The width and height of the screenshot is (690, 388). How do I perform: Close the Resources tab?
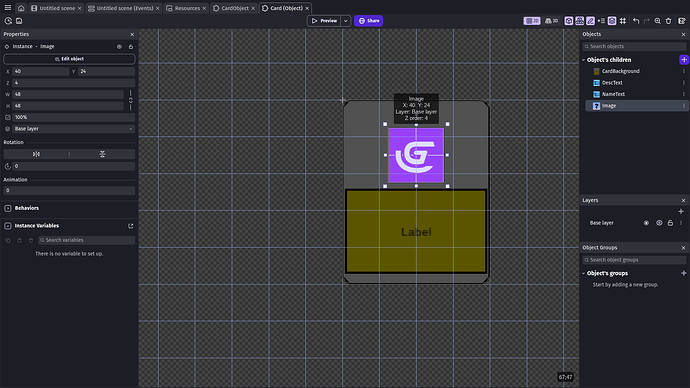click(204, 8)
